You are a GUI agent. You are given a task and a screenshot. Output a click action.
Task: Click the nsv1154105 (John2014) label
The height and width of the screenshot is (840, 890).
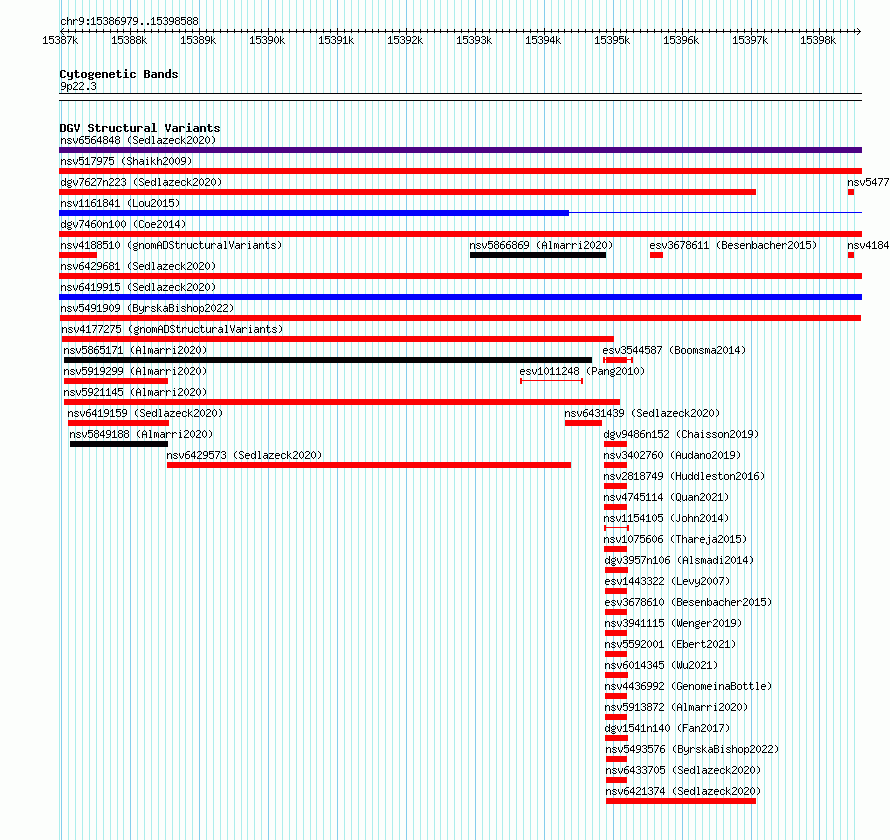pos(666,518)
